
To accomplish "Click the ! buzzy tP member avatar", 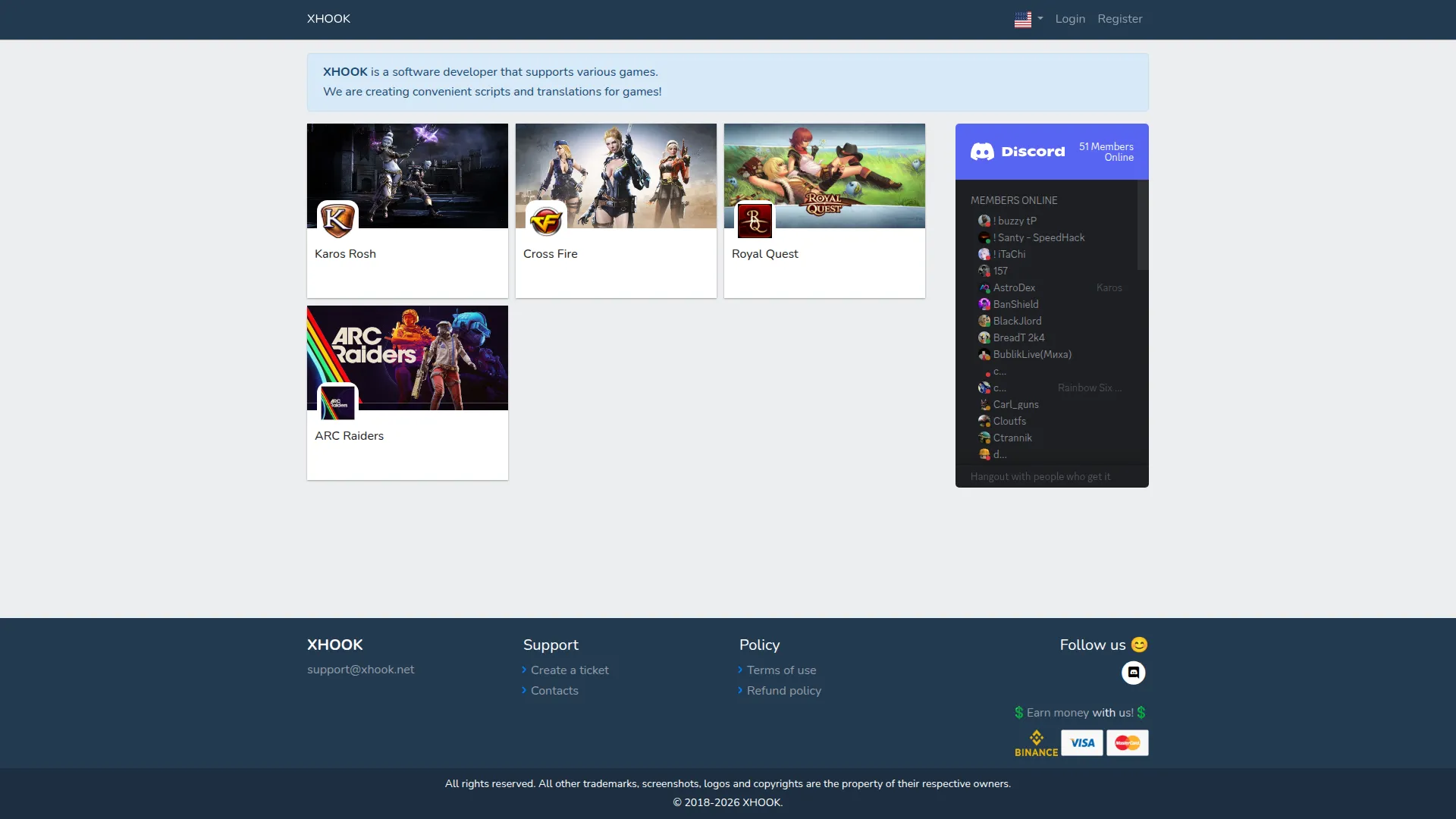I will click(984, 221).
